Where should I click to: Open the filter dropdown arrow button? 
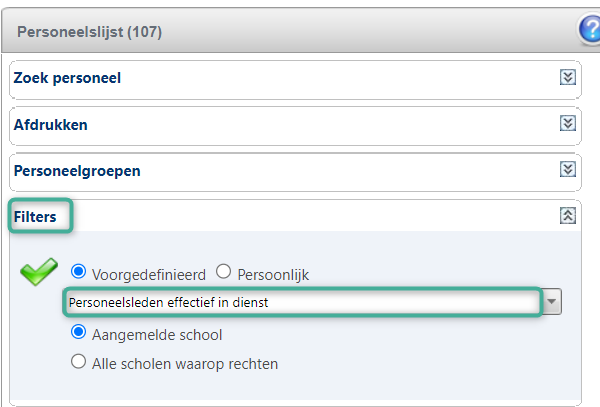click(551, 302)
